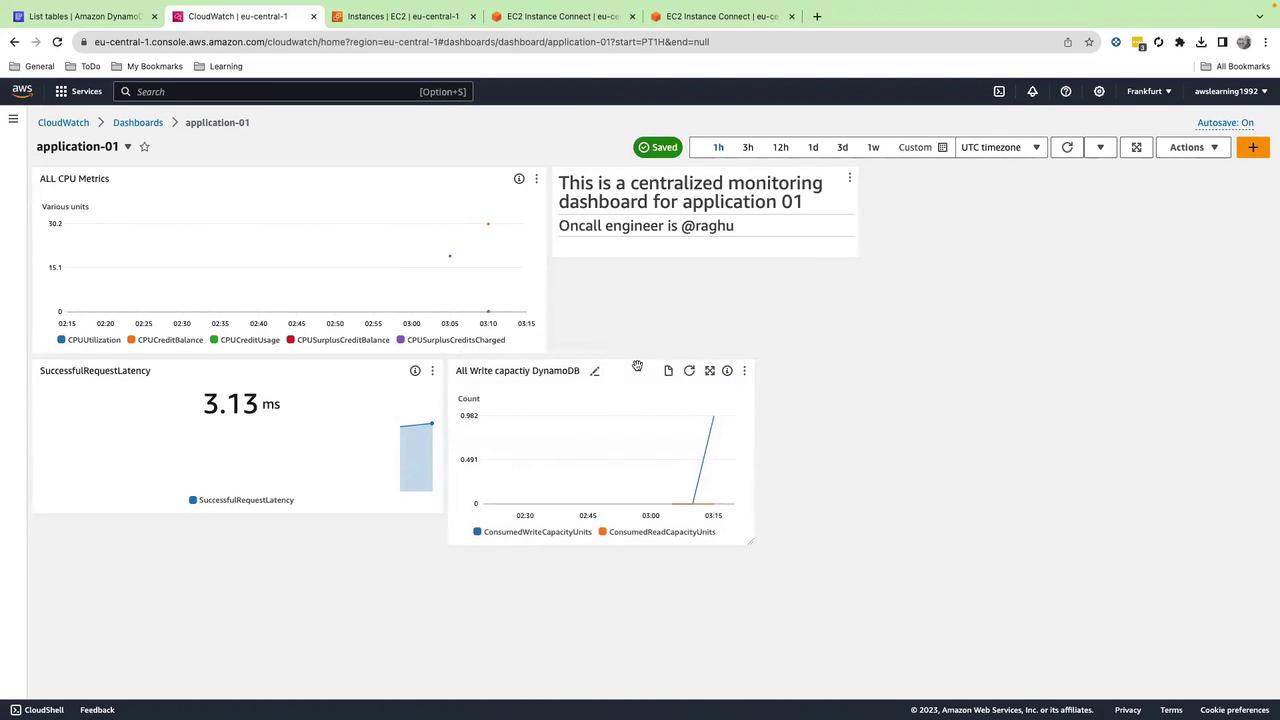Focus the AWS services search field
The width and height of the screenshot is (1280, 720).
292,91
